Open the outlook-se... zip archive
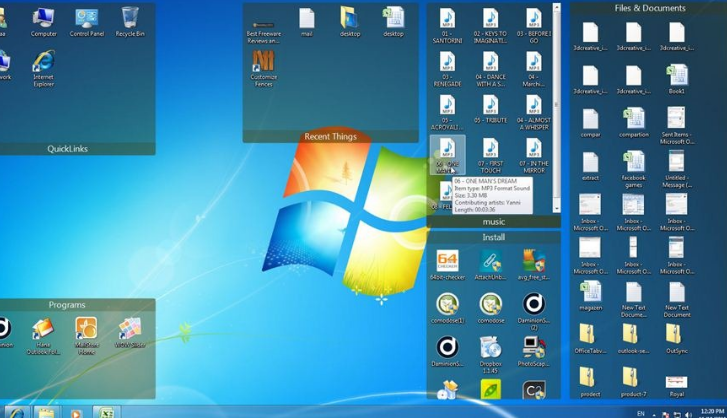This screenshot has height=418, width=727. (x=633, y=339)
